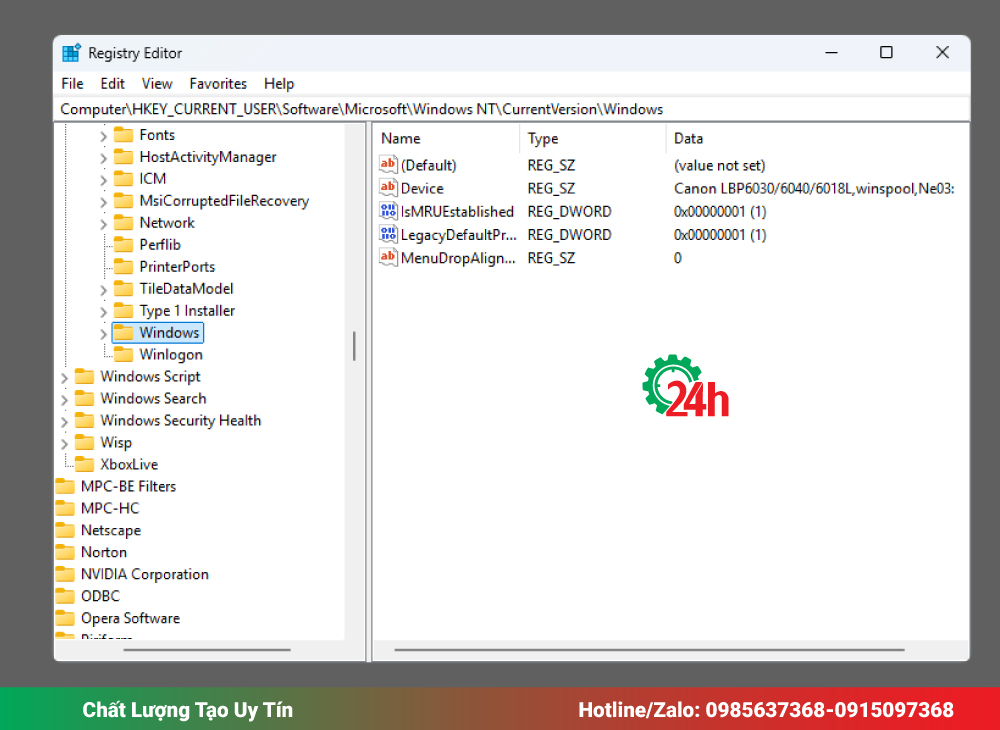Click the TileDataModel folder icon

point(123,289)
